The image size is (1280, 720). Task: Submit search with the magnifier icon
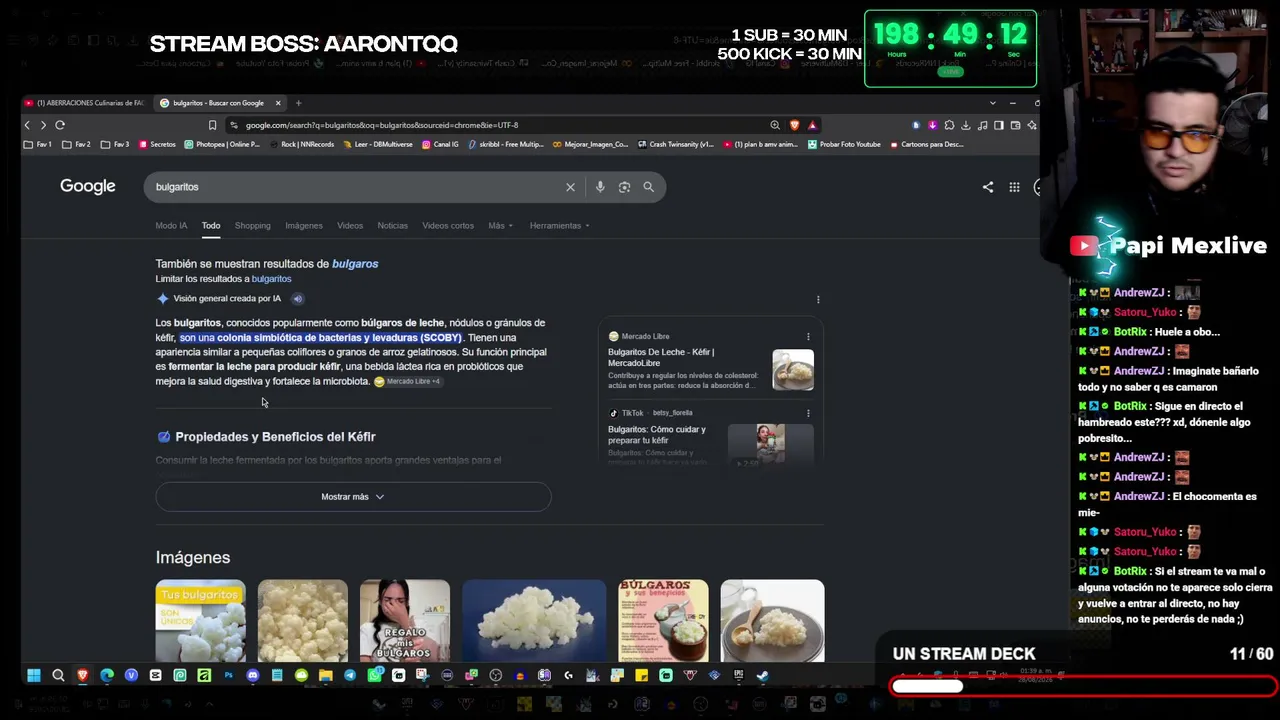tap(648, 187)
